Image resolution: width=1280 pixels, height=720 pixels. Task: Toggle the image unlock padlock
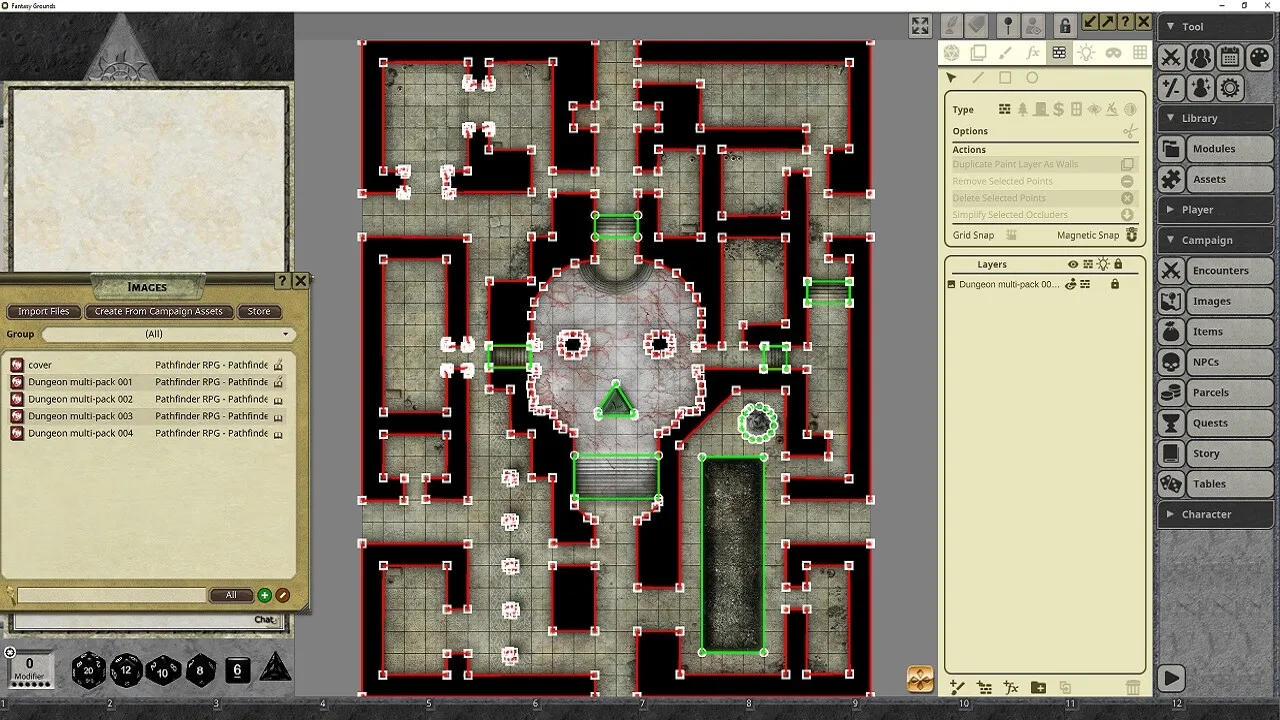[1065, 25]
